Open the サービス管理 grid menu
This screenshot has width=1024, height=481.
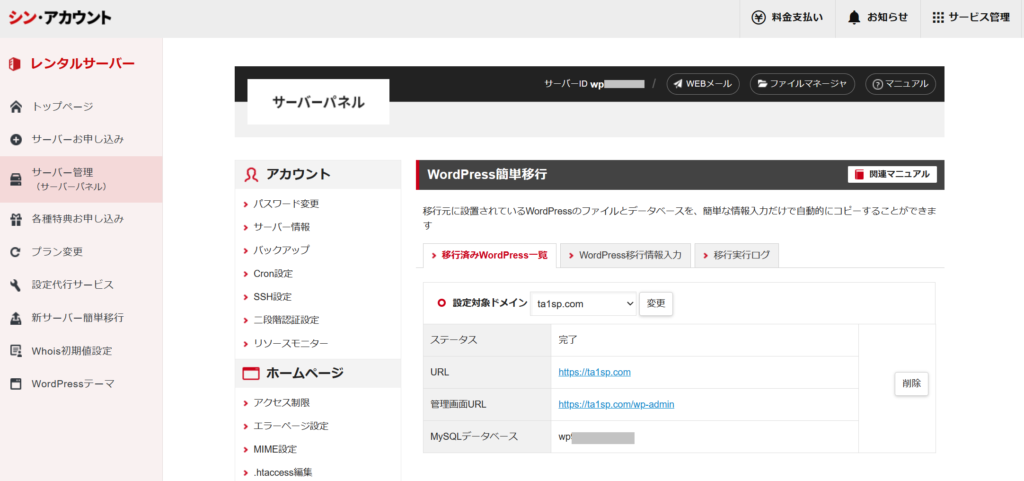[938, 18]
